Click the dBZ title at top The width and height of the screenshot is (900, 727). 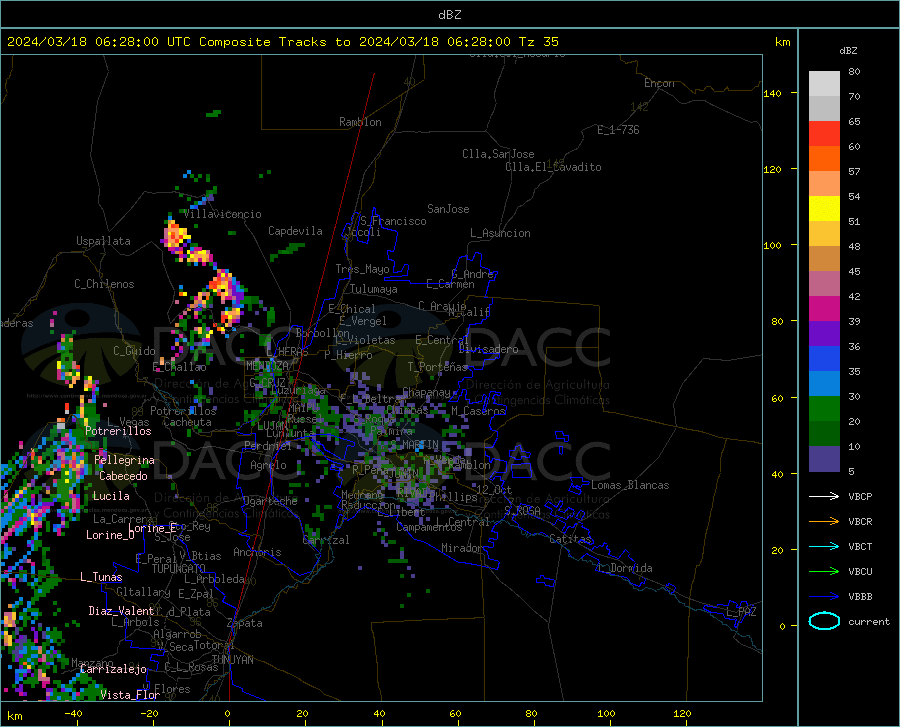pyautogui.click(x=449, y=15)
